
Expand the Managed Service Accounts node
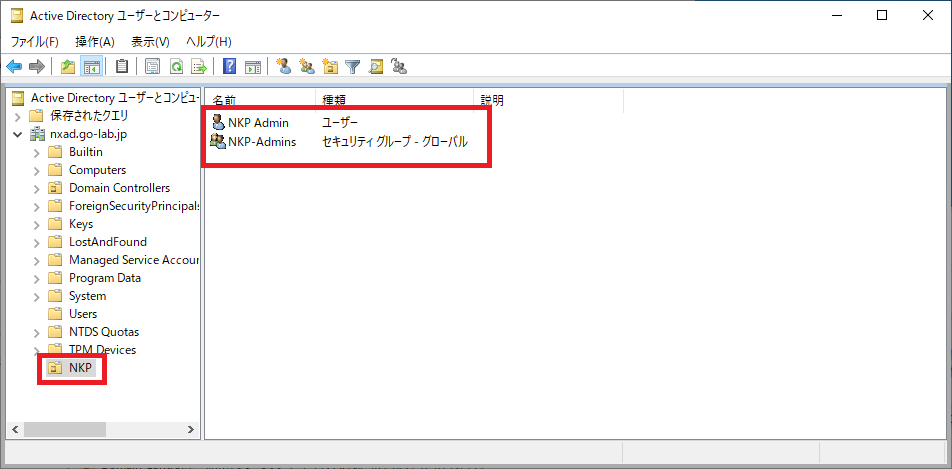pyautogui.click(x=37, y=260)
